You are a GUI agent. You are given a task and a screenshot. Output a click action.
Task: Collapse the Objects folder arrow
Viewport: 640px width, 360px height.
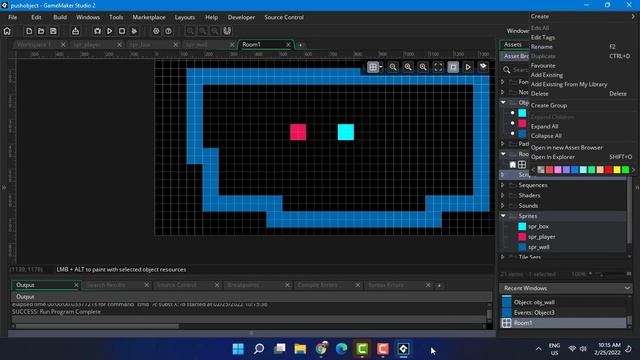[x=503, y=102]
